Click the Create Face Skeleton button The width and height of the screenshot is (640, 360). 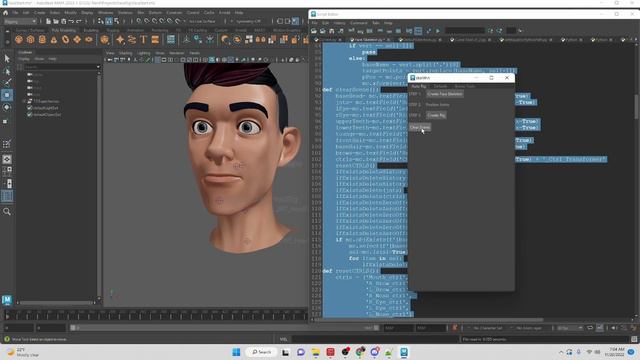pos(444,94)
